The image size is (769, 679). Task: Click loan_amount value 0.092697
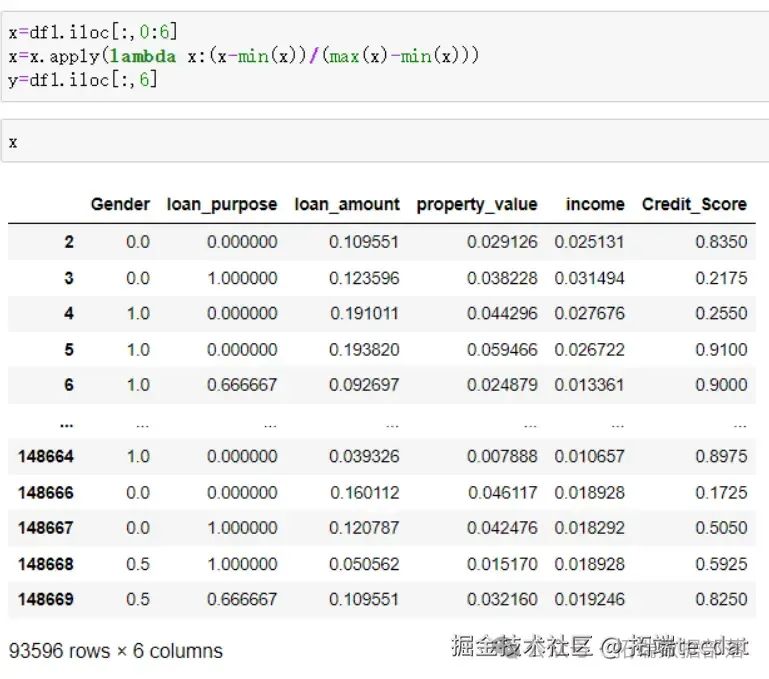364,385
